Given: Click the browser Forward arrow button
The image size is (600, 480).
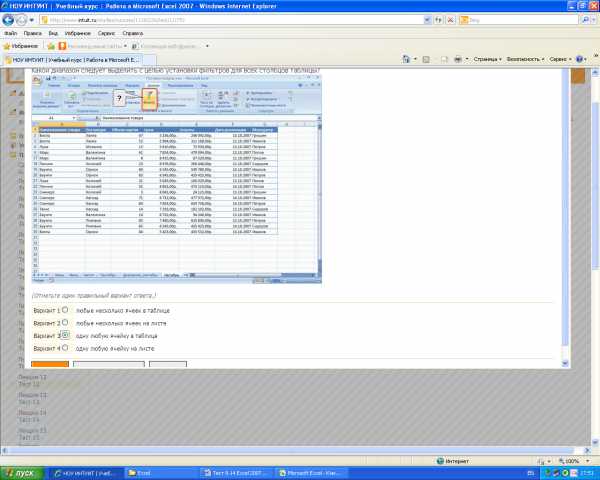Looking at the screenshot, I should pos(21,20).
